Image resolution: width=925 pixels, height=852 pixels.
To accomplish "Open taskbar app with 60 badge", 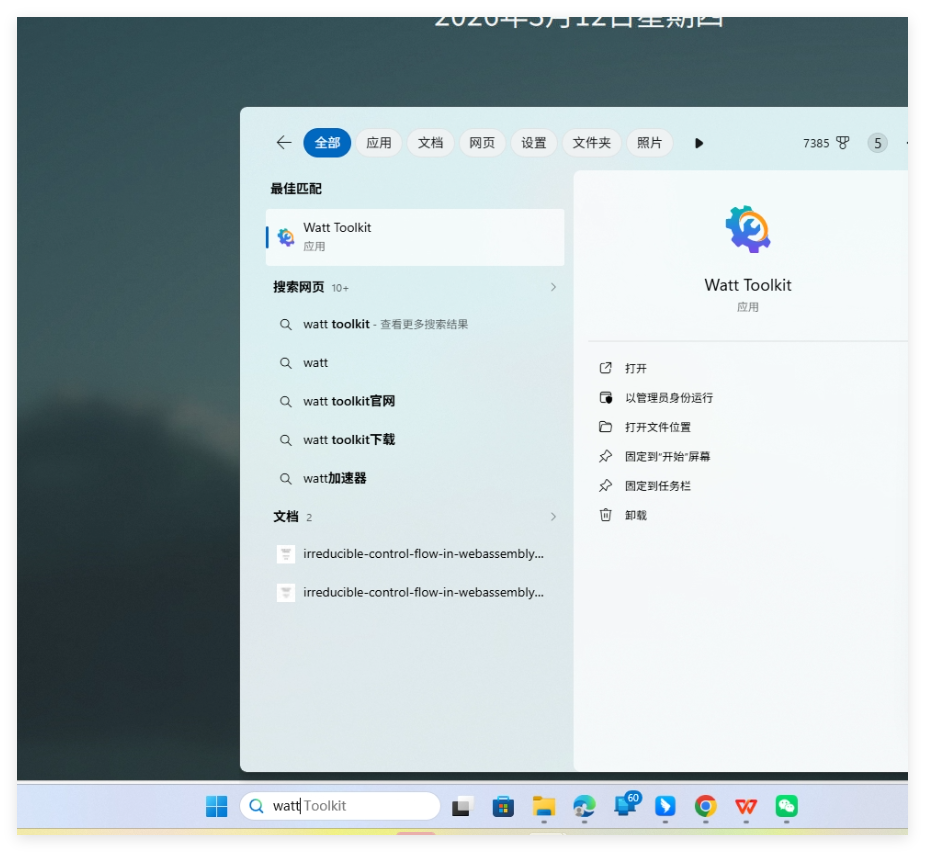I will point(626,805).
